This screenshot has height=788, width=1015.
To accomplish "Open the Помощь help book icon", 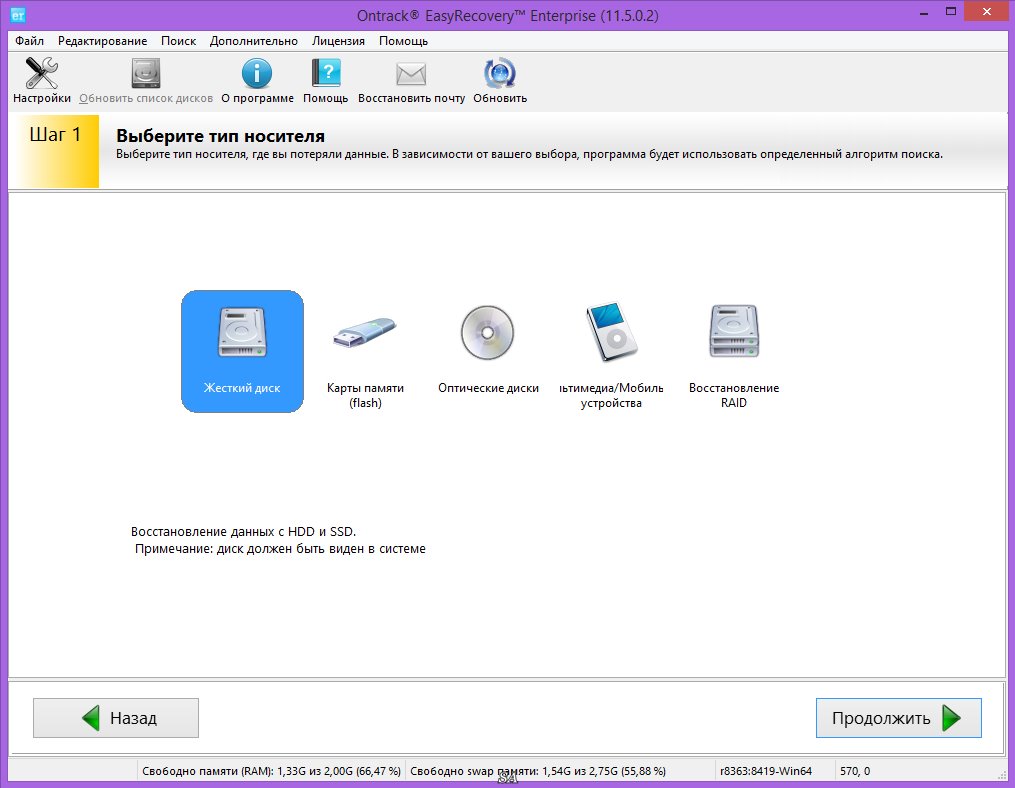I will (x=326, y=75).
